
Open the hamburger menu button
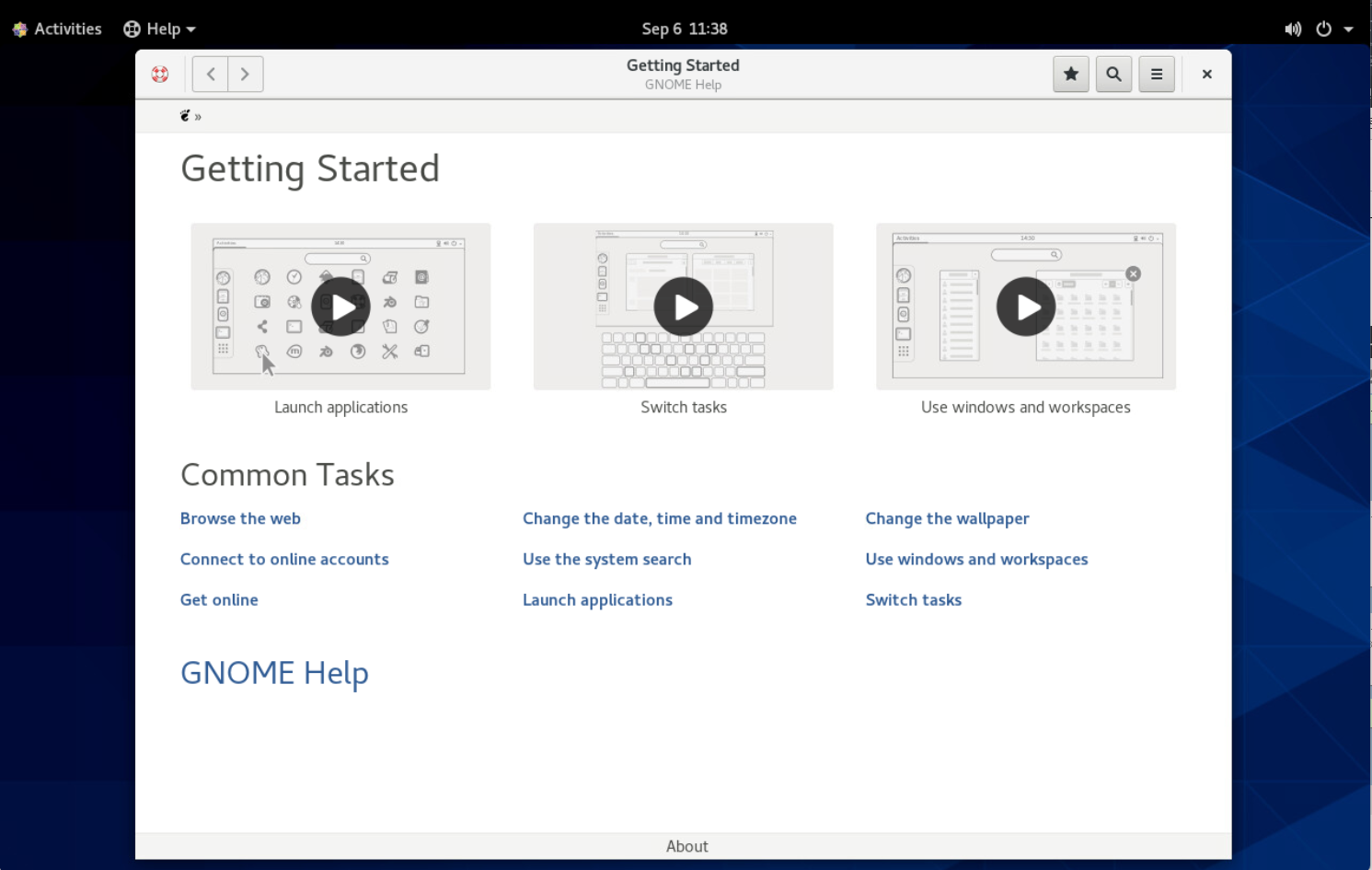click(x=1157, y=75)
